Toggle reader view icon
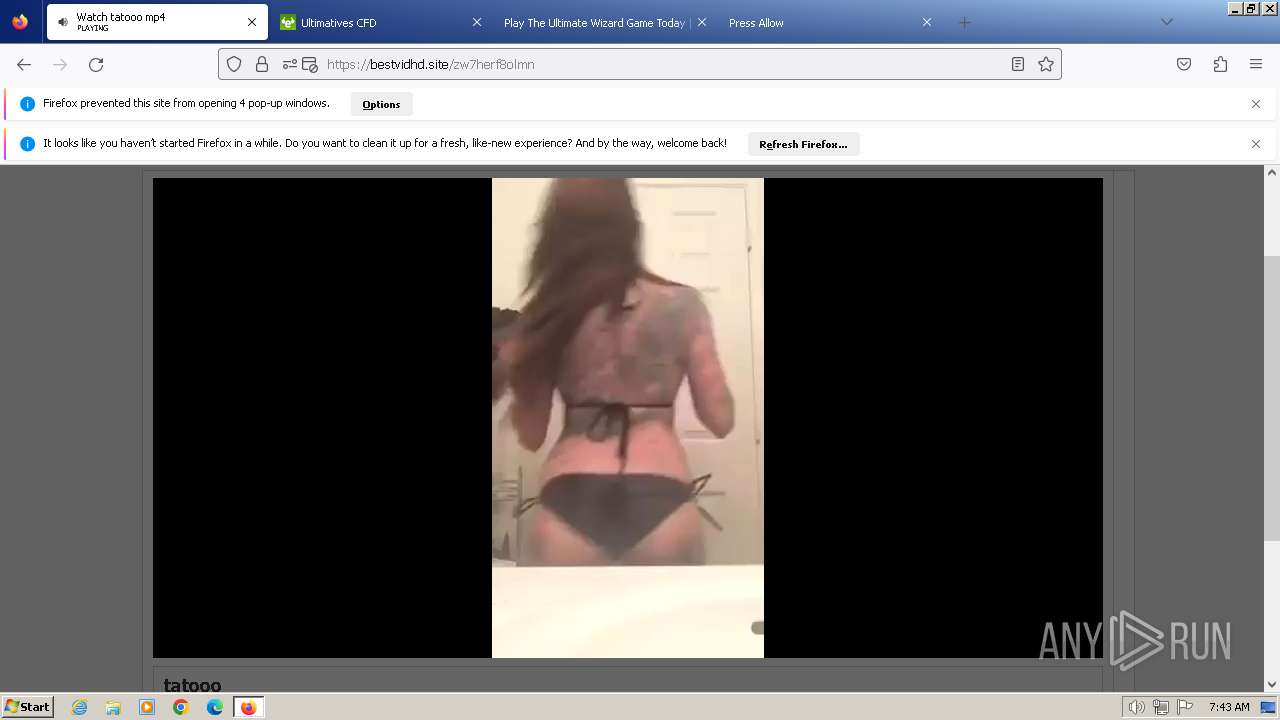This screenshot has height=720, width=1280. click(x=1017, y=64)
